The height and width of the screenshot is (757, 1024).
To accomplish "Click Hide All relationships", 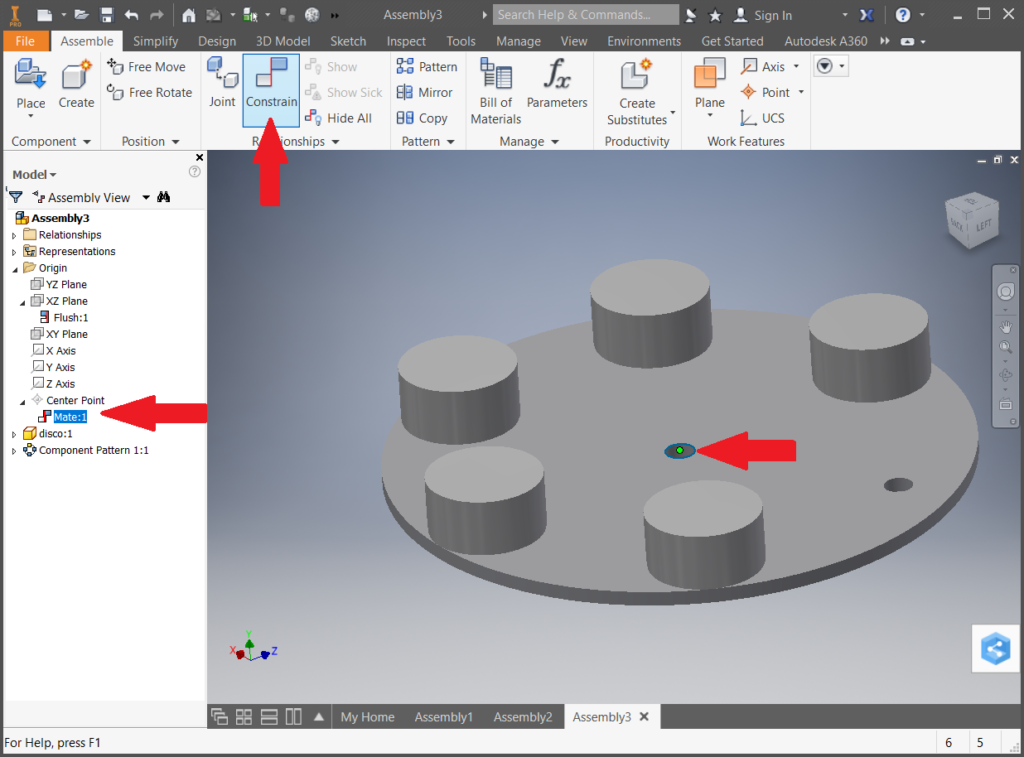I will [339, 118].
